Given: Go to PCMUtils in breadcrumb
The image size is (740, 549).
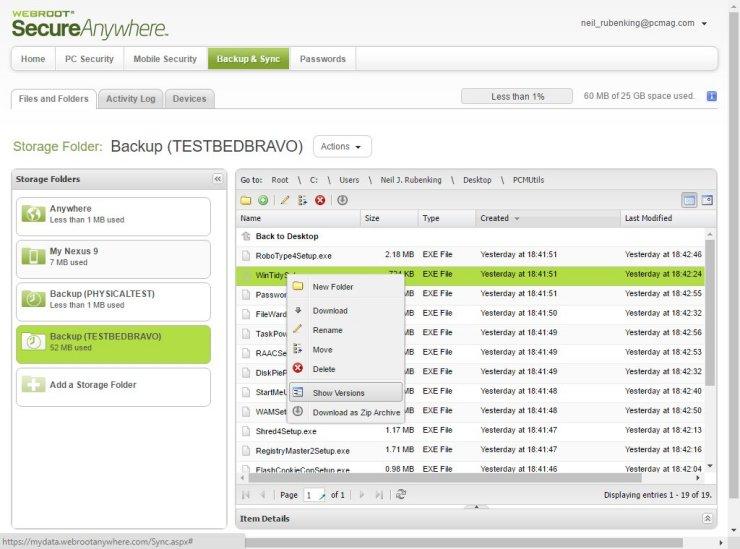Looking at the screenshot, I should (529, 180).
